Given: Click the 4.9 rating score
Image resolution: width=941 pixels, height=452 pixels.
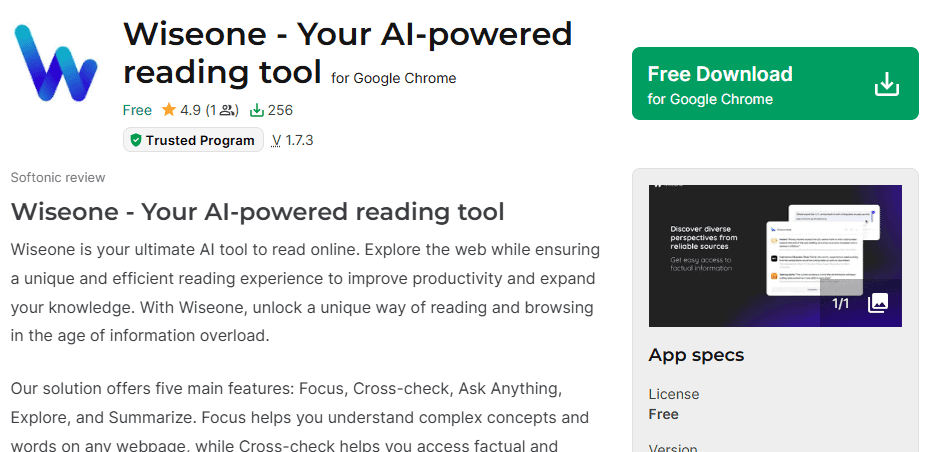Looking at the screenshot, I should (190, 110).
